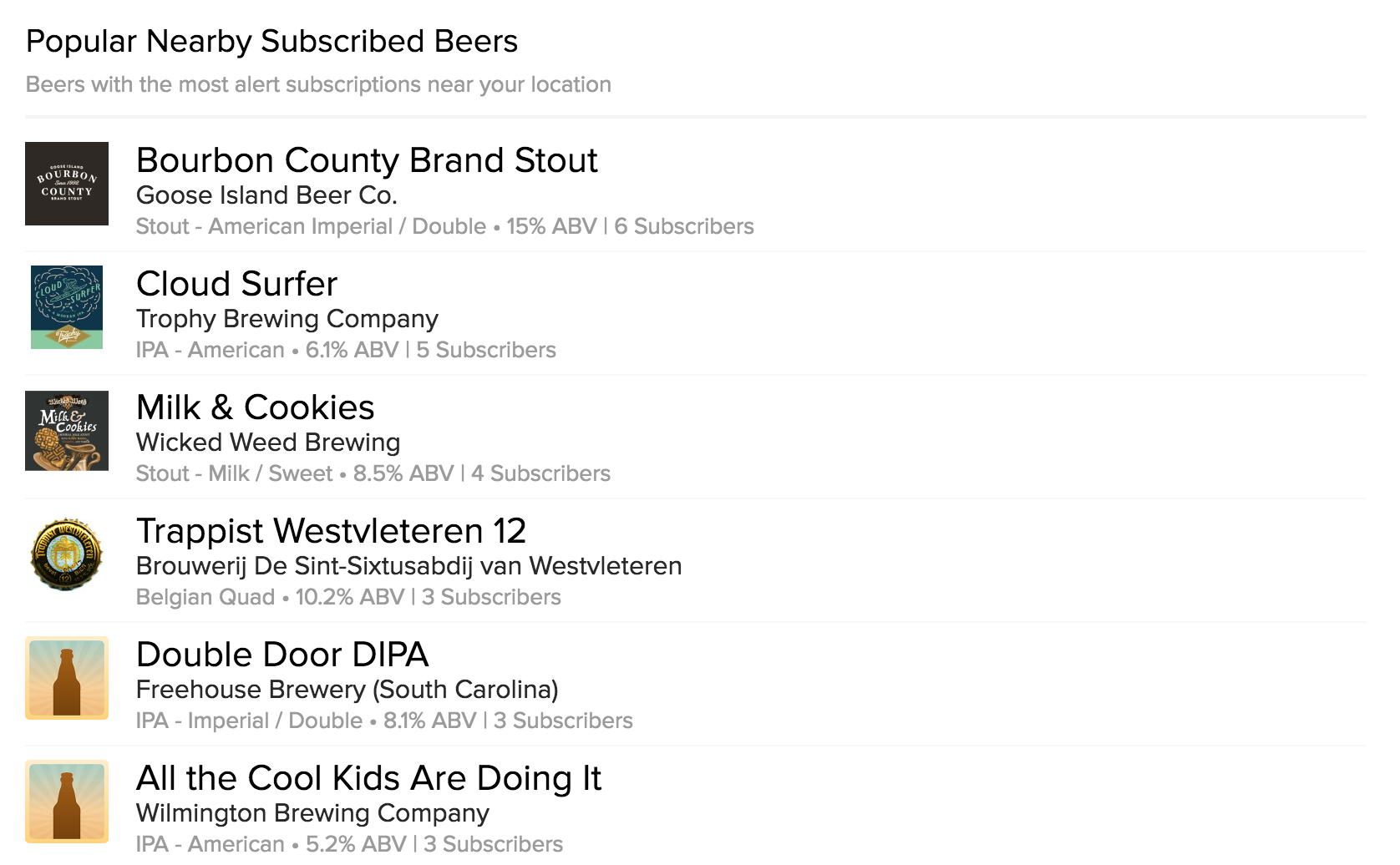Open the Cloud Surfer beer page

click(x=236, y=284)
